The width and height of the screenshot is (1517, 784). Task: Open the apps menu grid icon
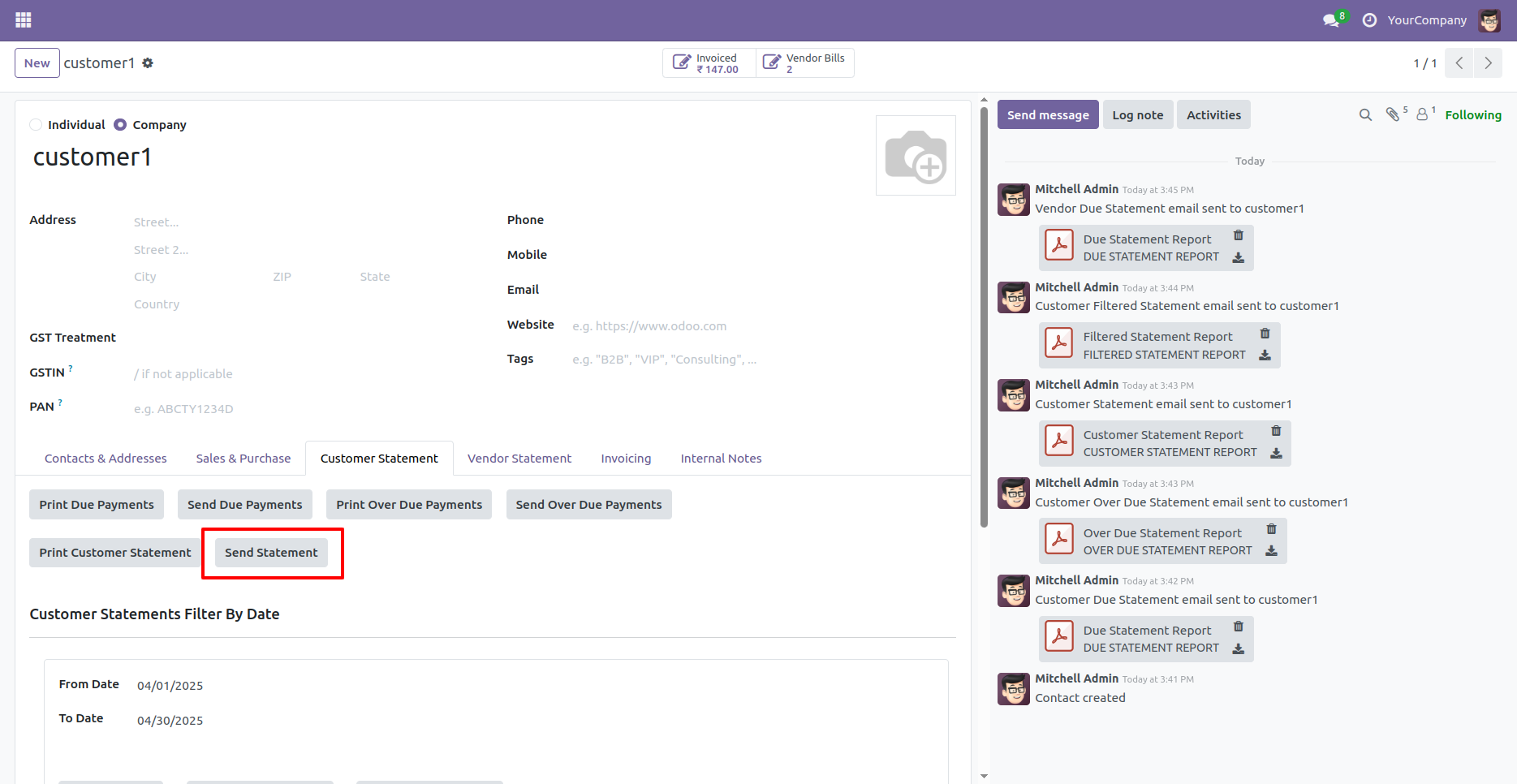tap(23, 19)
